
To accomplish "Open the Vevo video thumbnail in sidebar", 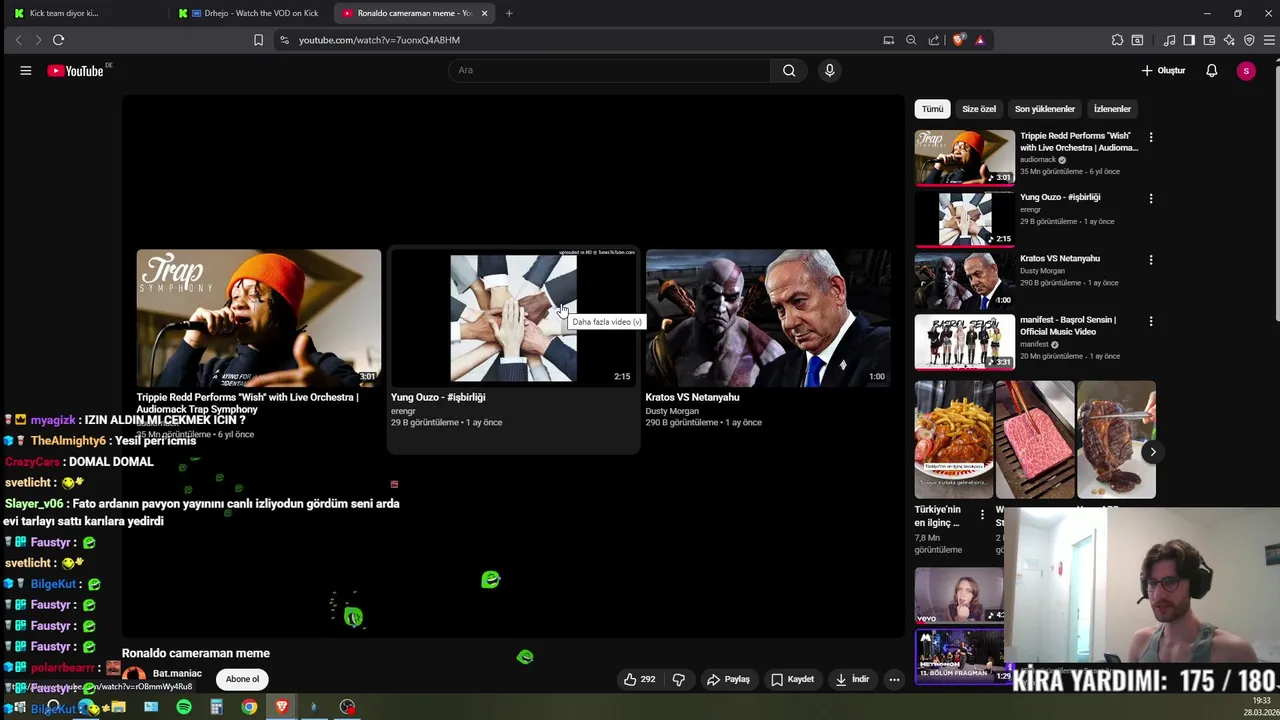I will (959, 595).
